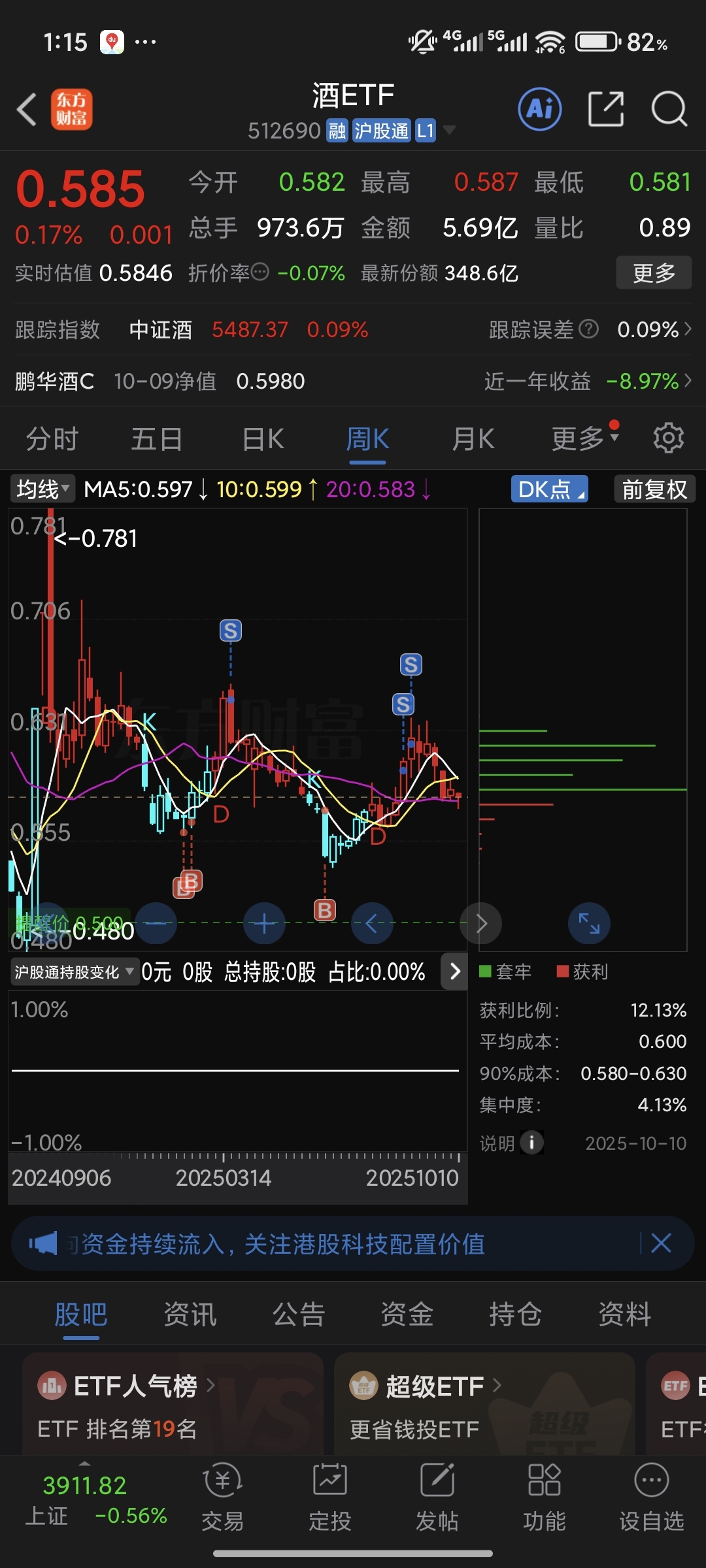The width and height of the screenshot is (706, 1568).
Task: Zoom out chart with minus button
Action: (156, 923)
